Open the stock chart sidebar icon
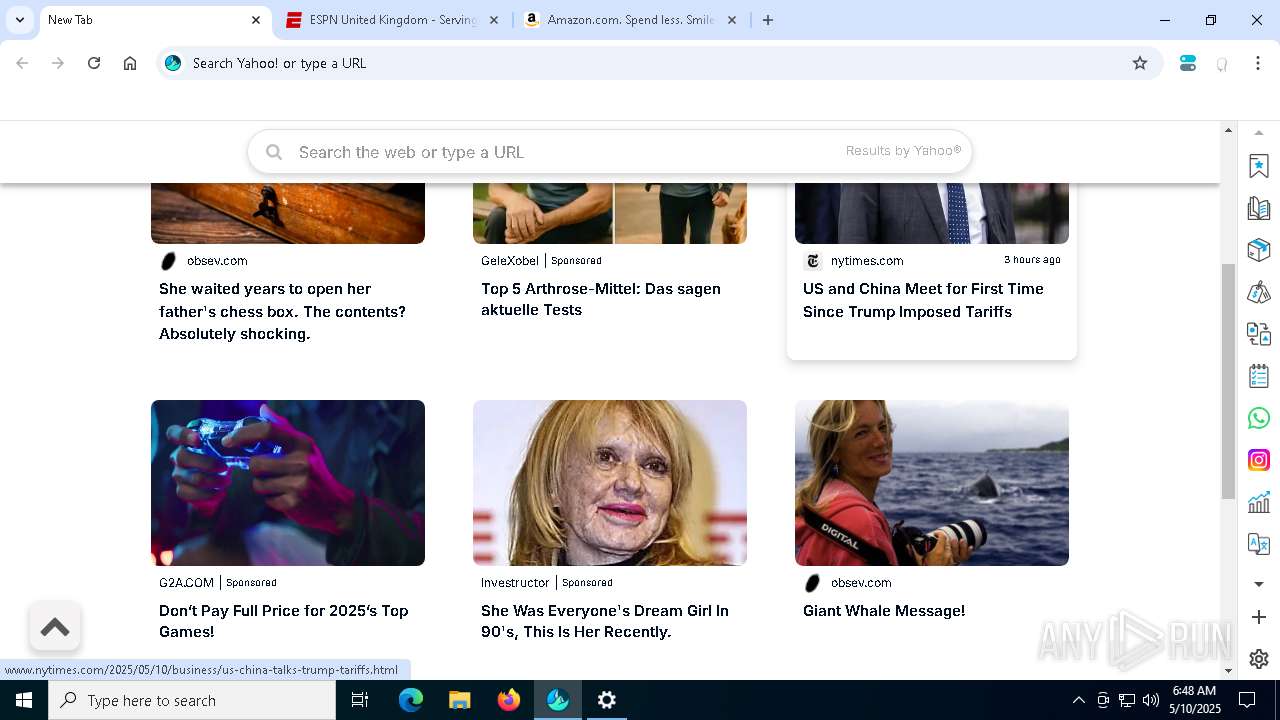1280x720 pixels. [1259, 502]
